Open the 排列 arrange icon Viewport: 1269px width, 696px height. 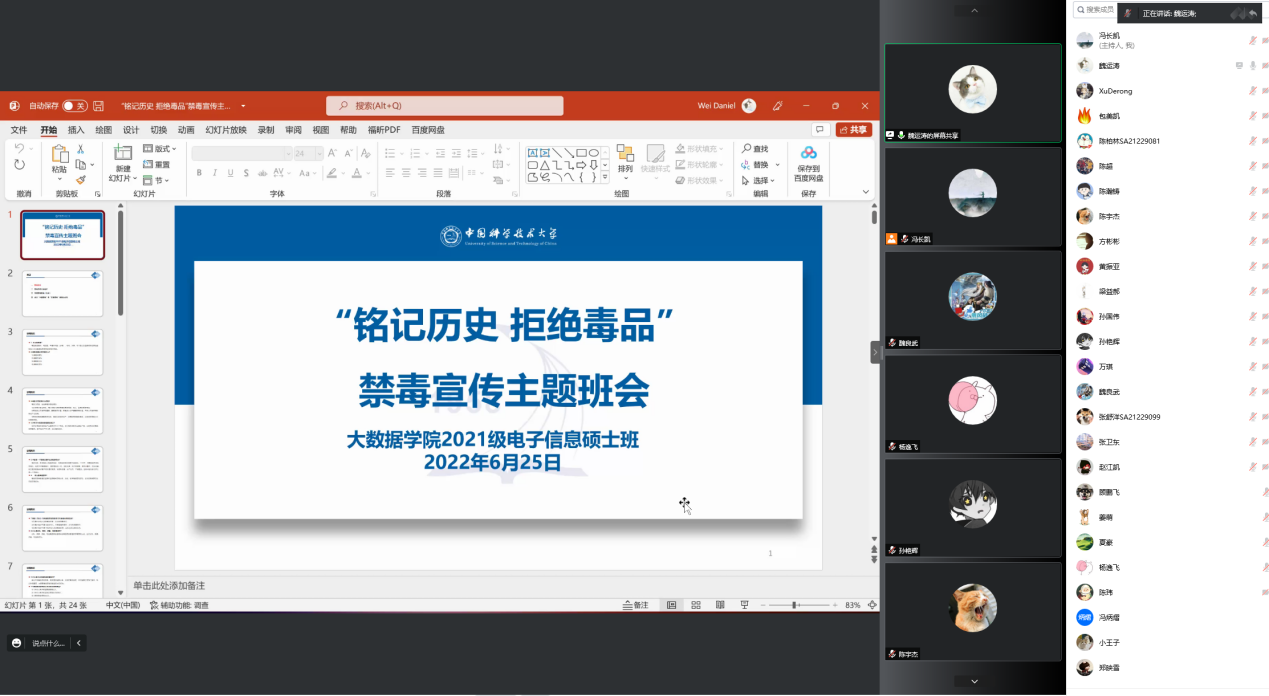tap(625, 153)
